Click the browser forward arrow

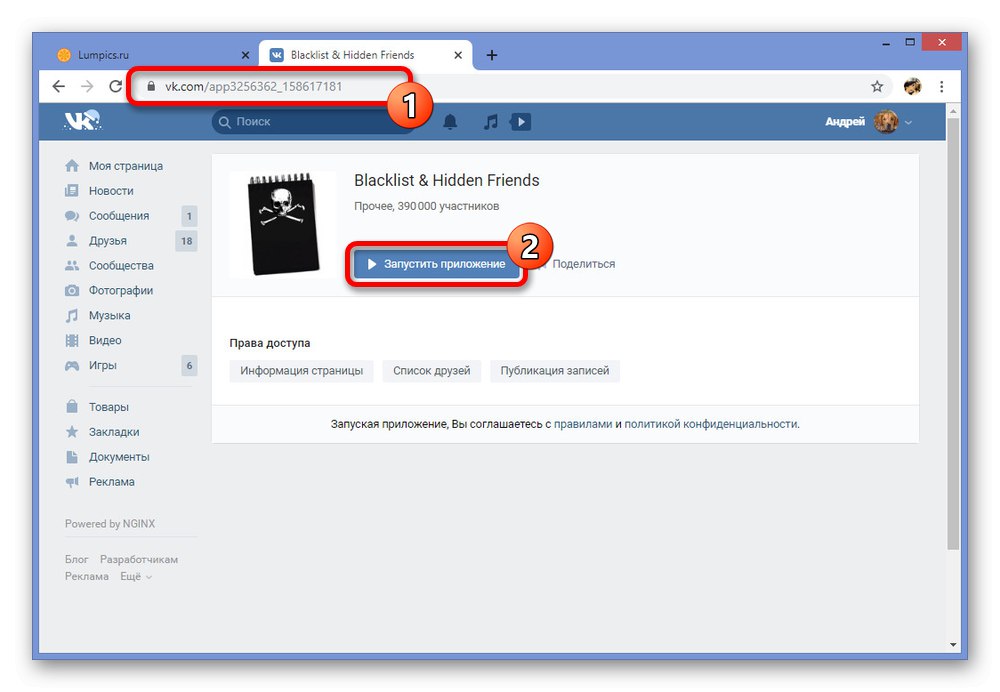pyautogui.click(x=87, y=86)
